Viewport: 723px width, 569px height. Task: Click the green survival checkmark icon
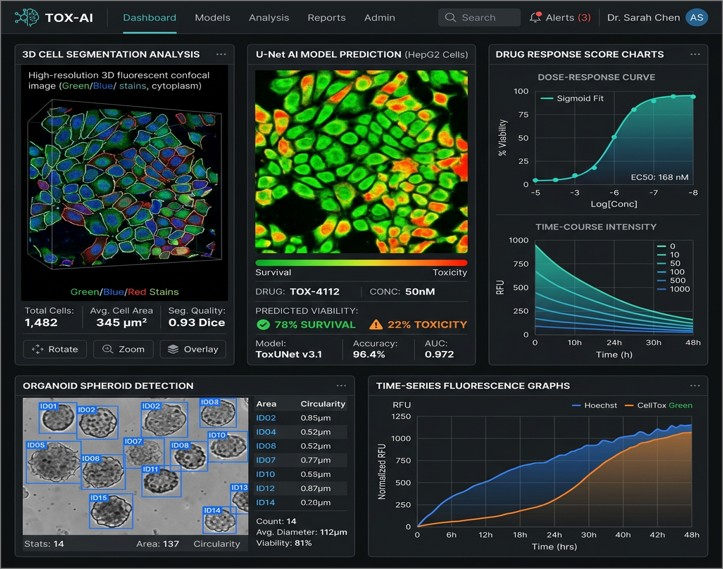tap(263, 325)
